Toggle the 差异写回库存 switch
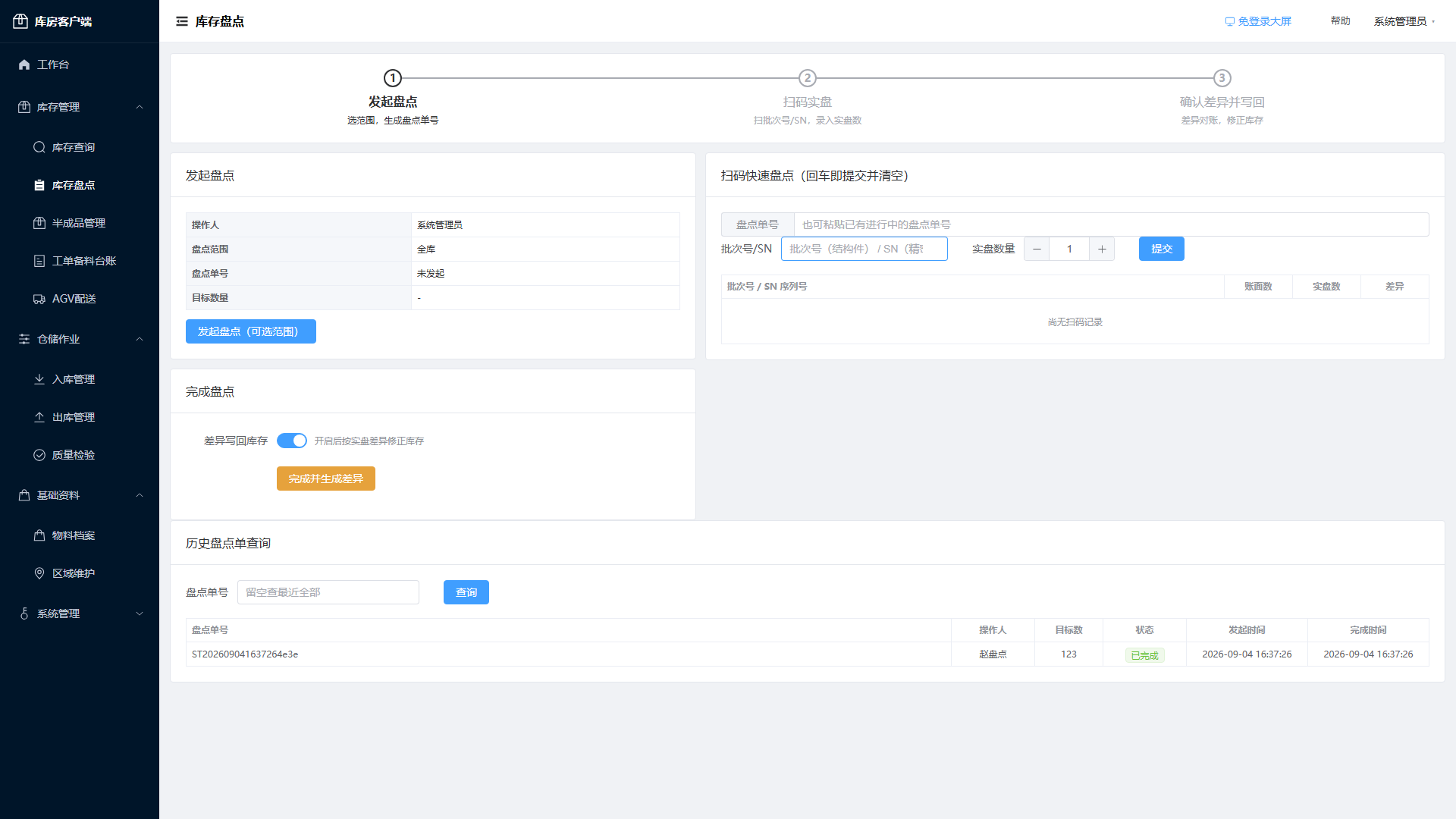1456x819 pixels. coord(292,441)
